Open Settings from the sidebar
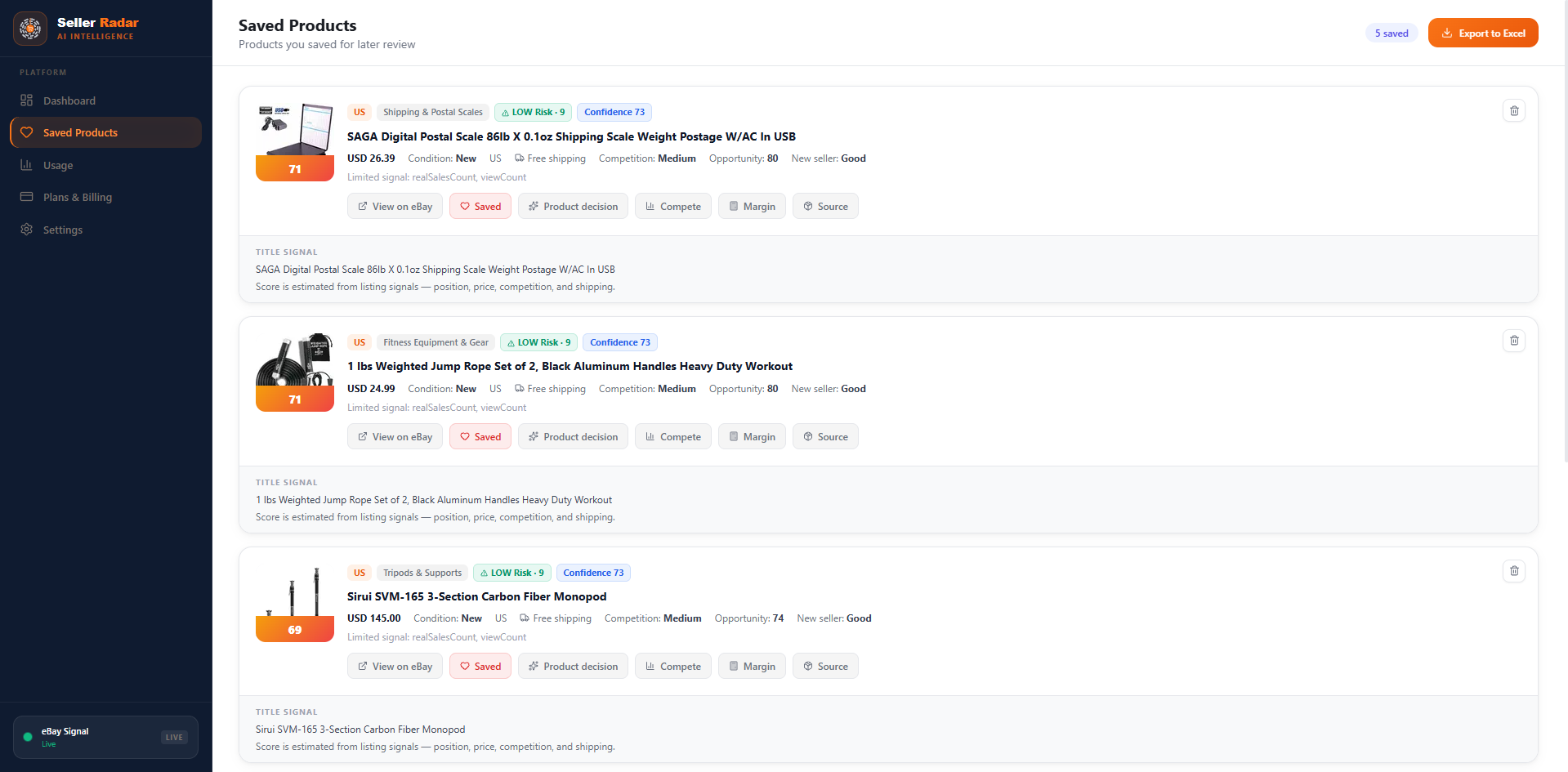Screen dimensions: 1568x772 pyautogui.click(x=106, y=230)
